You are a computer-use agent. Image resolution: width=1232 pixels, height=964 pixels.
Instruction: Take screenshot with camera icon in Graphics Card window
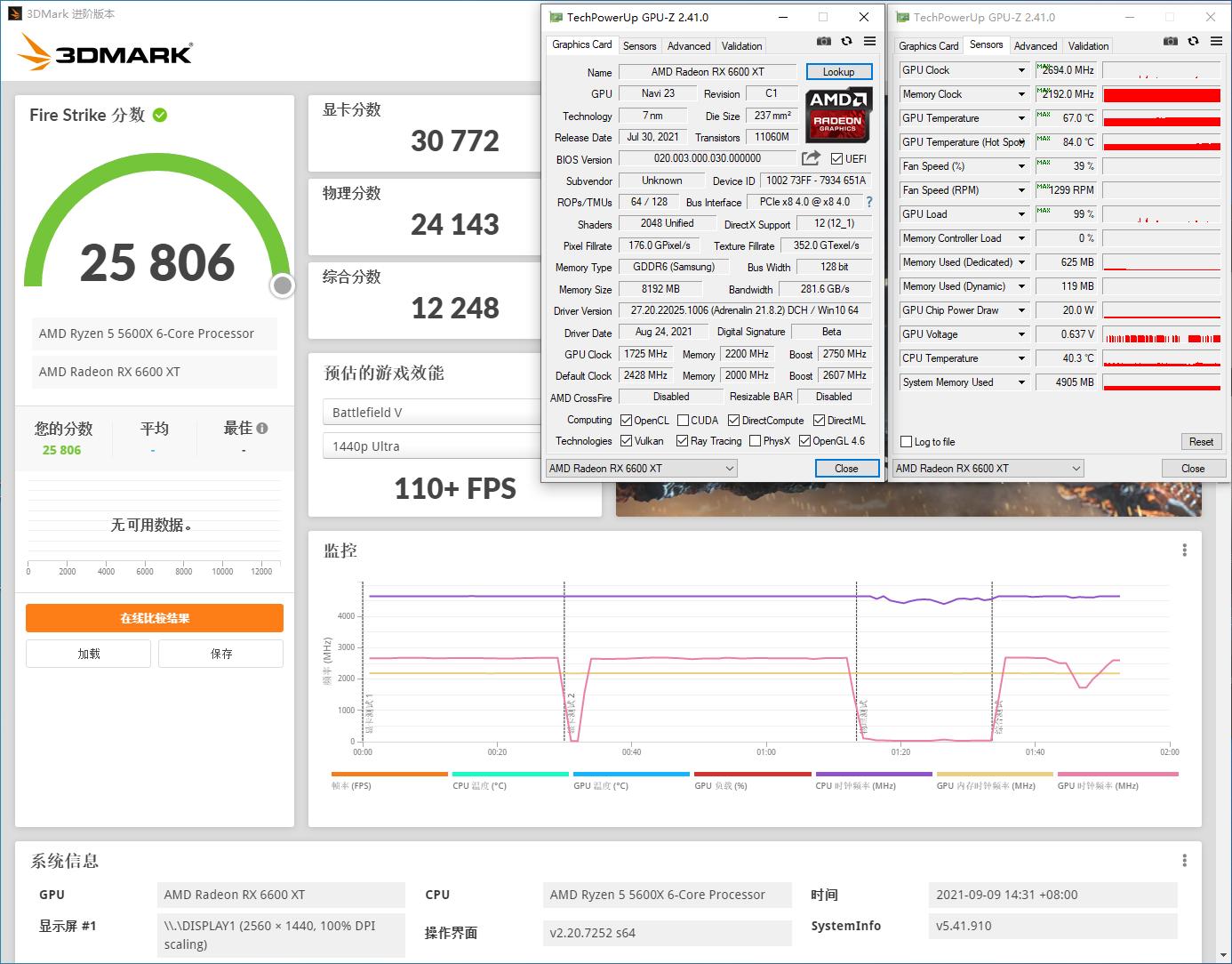coord(824,42)
